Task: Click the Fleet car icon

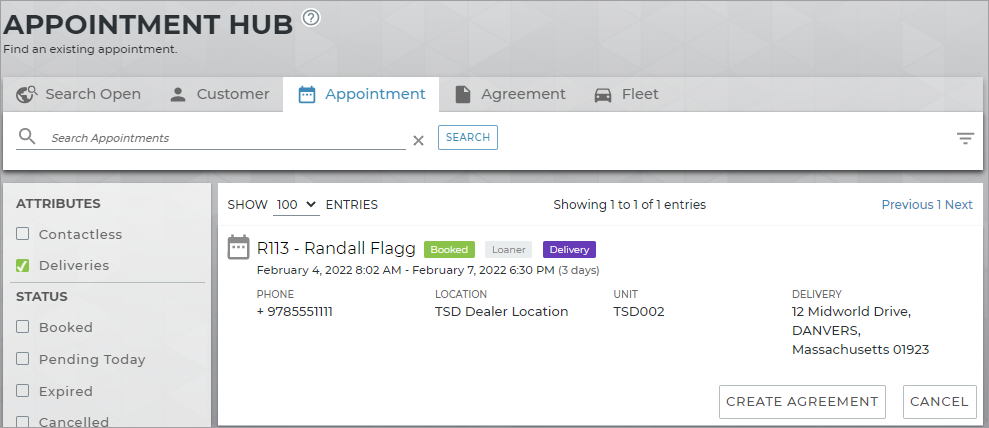Action: click(x=603, y=94)
